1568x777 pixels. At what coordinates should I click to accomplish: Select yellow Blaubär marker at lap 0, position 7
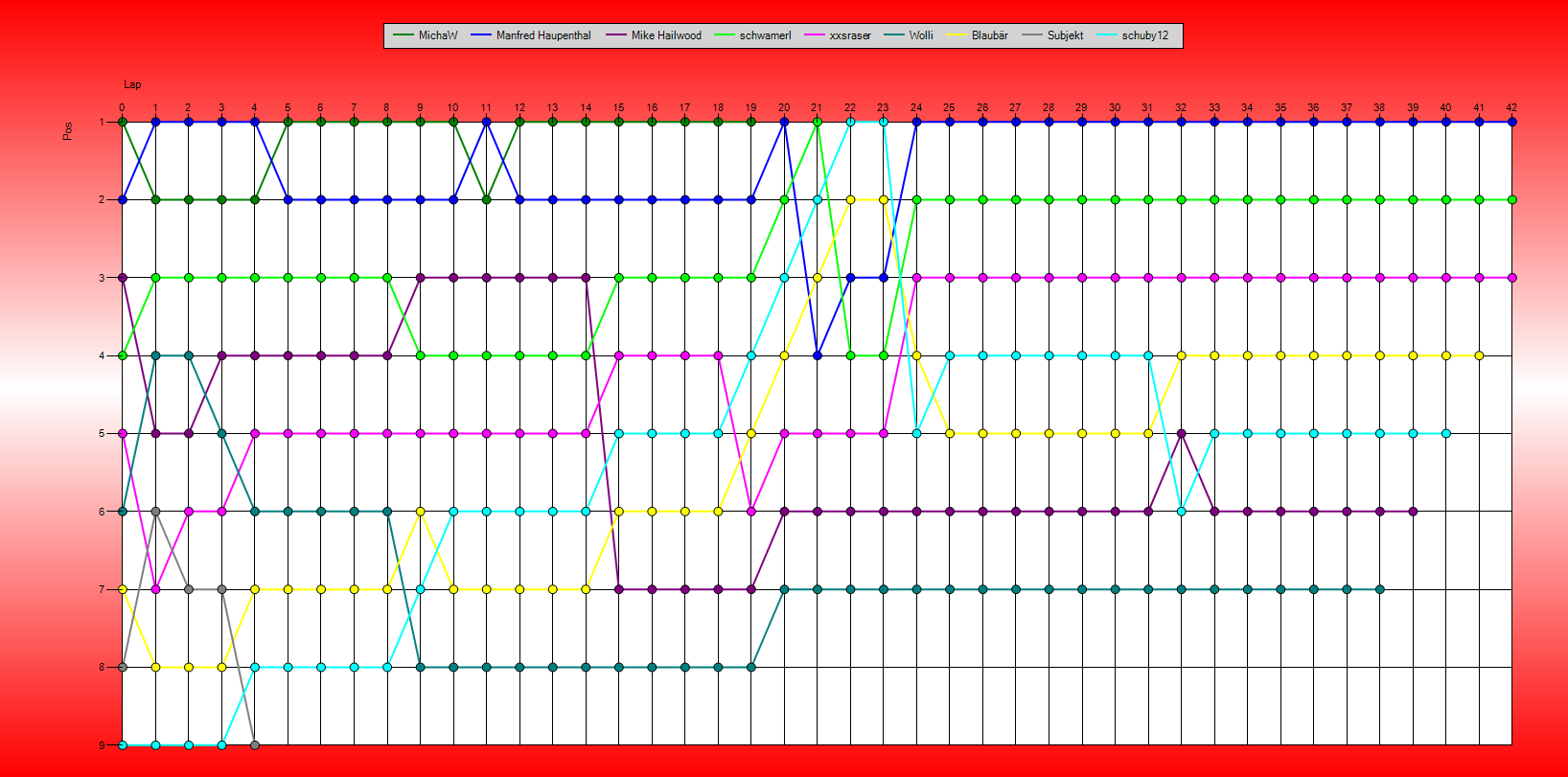pyautogui.click(x=123, y=589)
